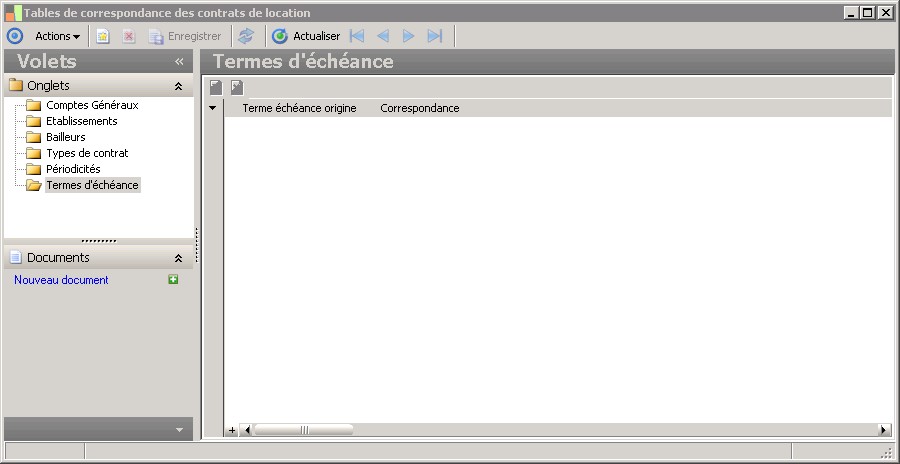
Task: Click green plus icon beside Nouveau document
Action: [x=173, y=280]
